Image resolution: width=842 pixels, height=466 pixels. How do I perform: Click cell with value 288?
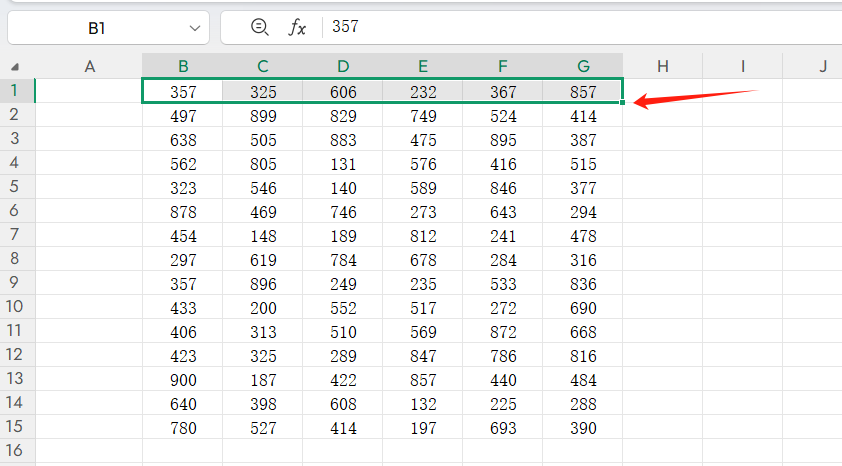pos(583,404)
